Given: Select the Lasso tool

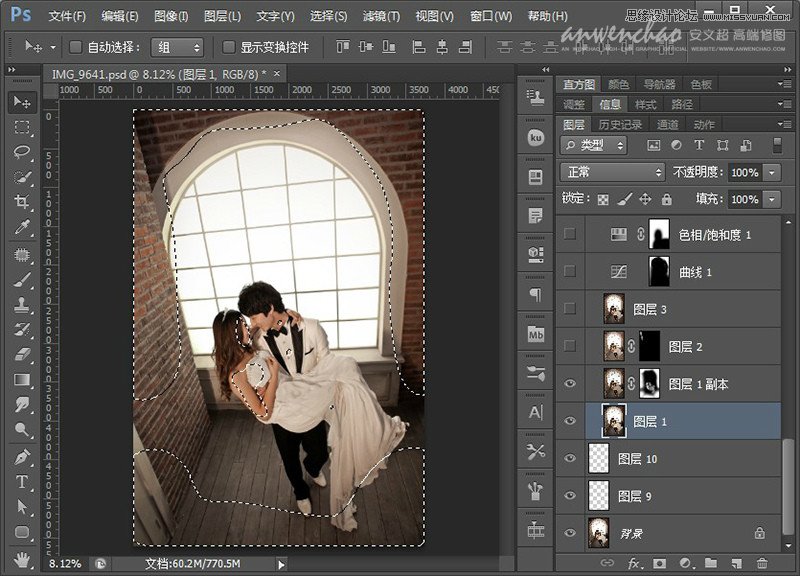Looking at the screenshot, I should (x=15, y=150).
